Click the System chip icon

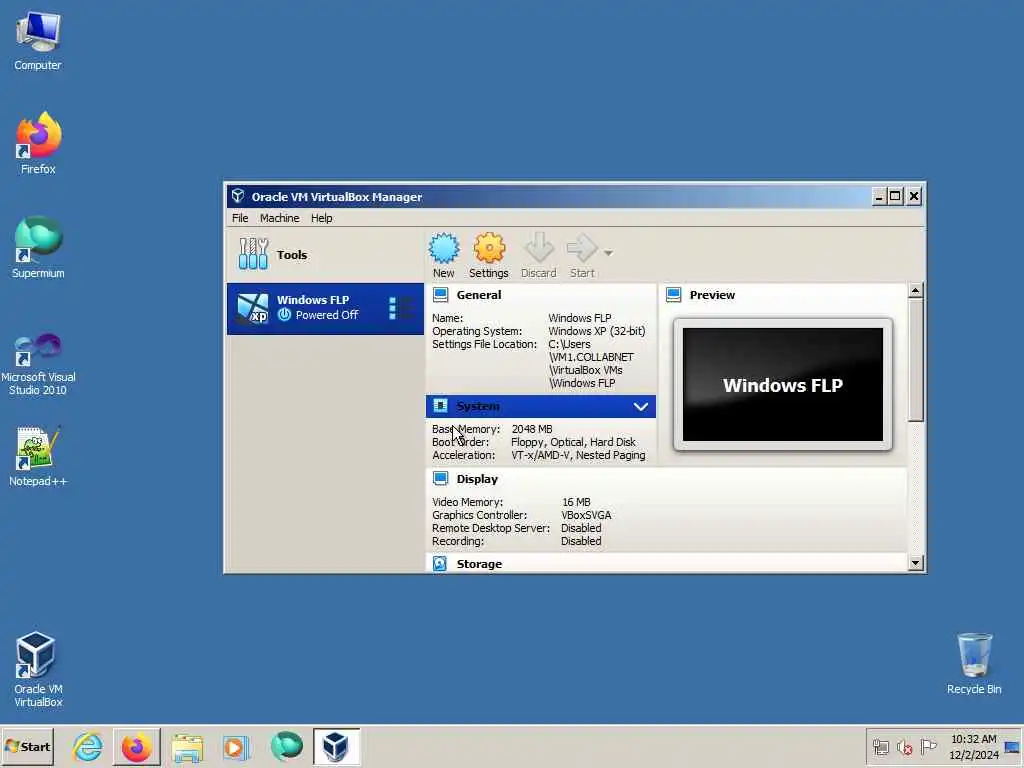[441, 406]
